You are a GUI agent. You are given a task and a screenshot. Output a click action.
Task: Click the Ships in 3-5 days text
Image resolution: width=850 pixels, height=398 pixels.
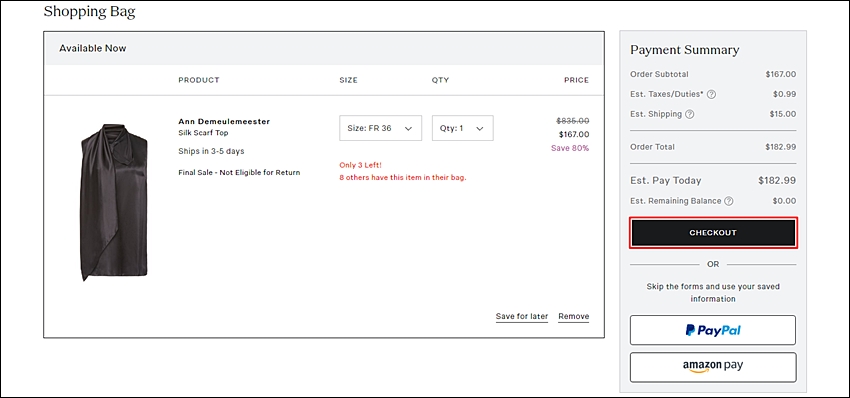211,151
